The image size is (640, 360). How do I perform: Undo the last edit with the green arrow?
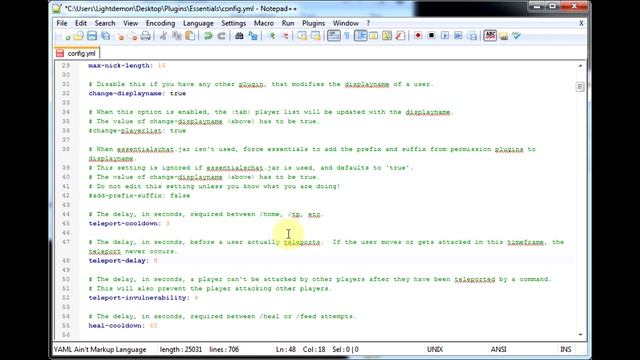(208, 36)
